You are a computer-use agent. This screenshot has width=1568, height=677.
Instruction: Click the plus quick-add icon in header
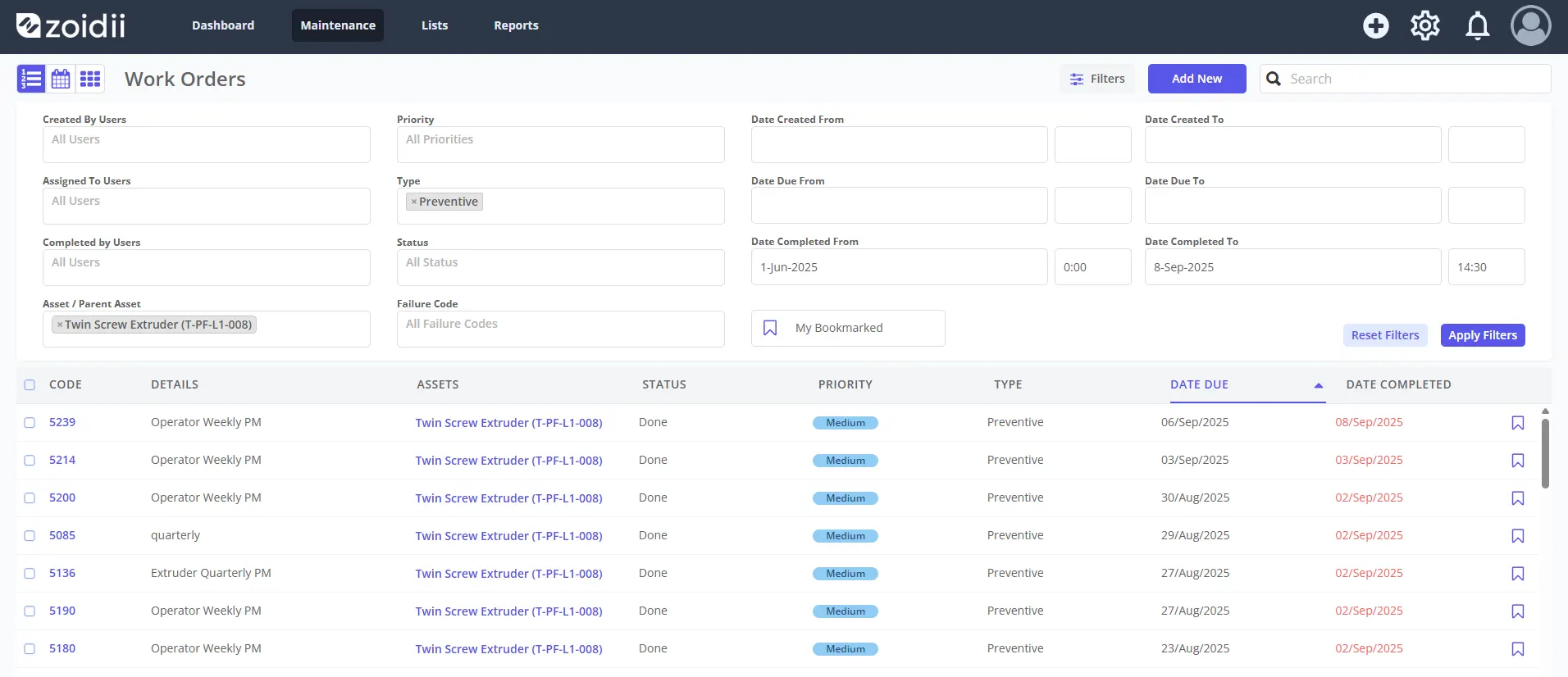tap(1376, 25)
